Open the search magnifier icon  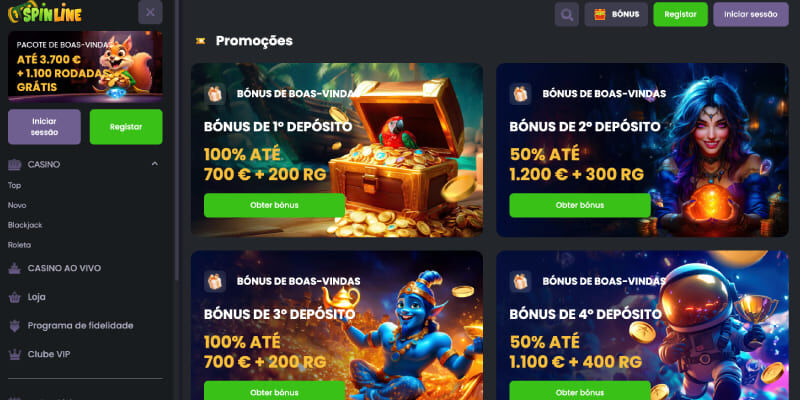click(566, 14)
